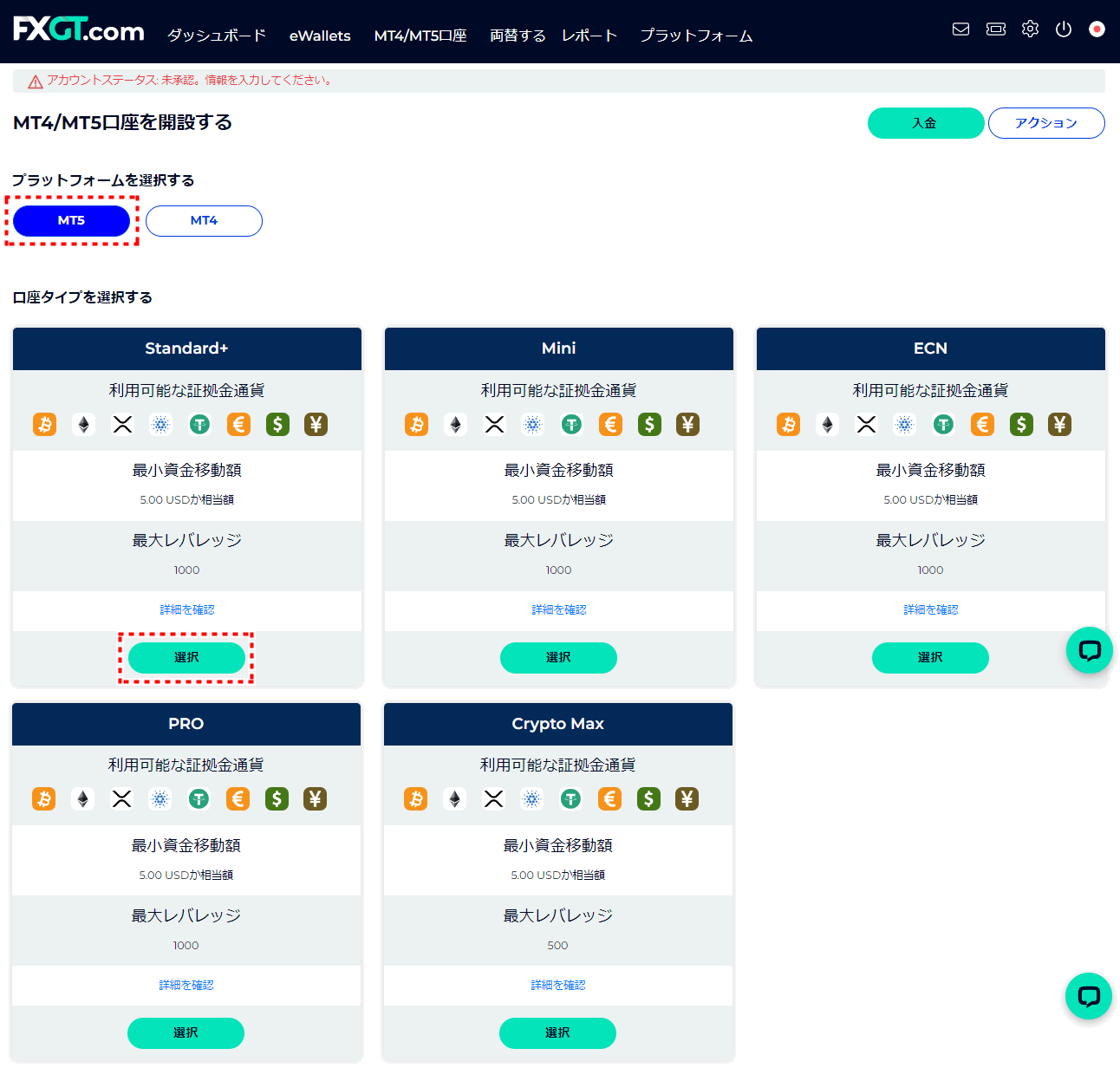The height and width of the screenshot is (1081, 1120).
Task: Click Ethereum icon in Mini card
Action: click(456, 425)
